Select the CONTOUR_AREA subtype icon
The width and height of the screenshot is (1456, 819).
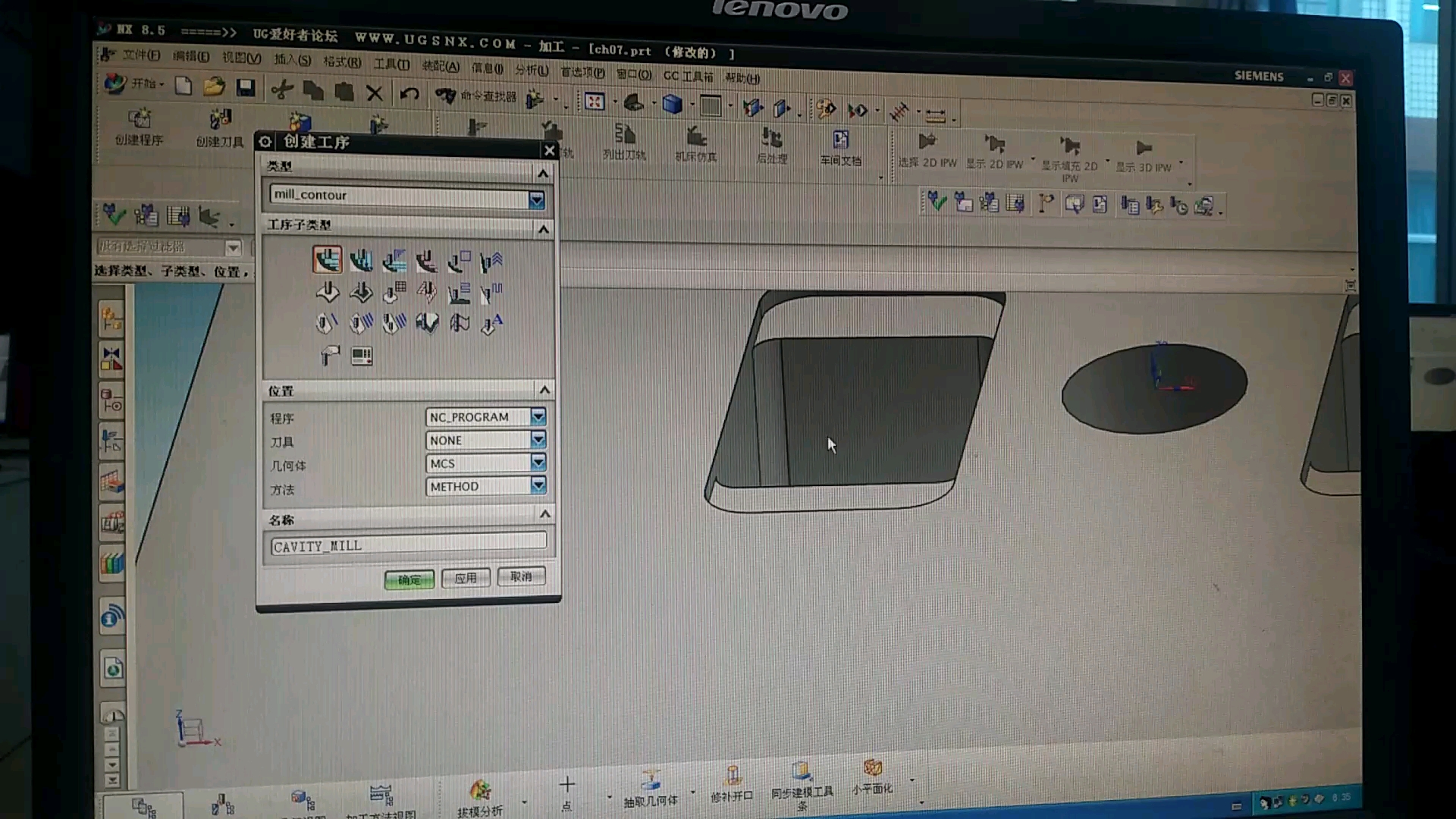pos(361,292)
